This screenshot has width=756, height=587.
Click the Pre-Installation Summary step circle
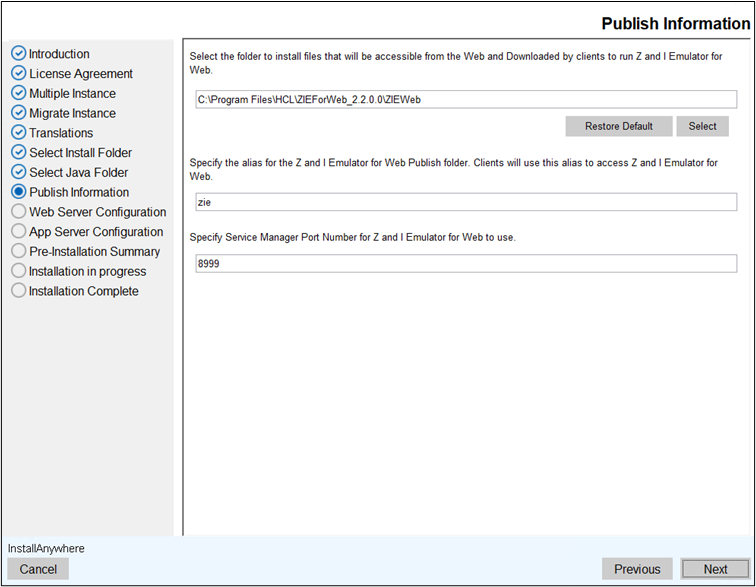(x=18, y=251)
